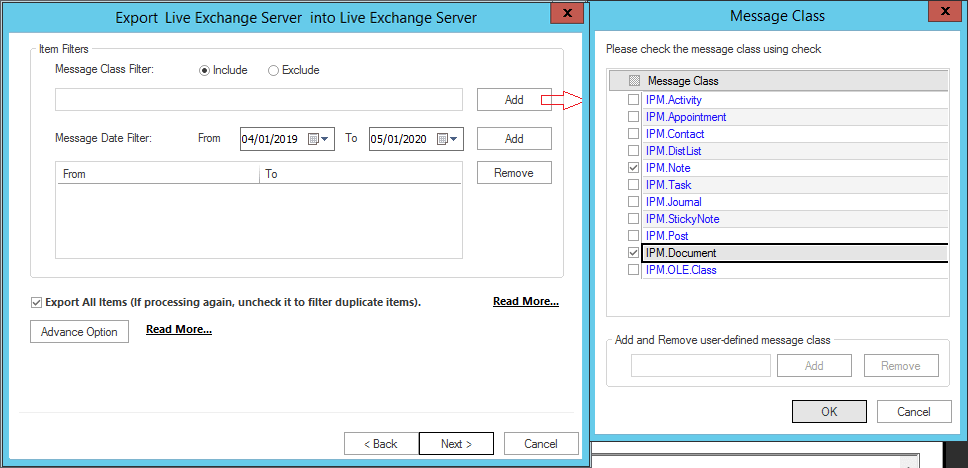
Task: Click Remove button for user-defined message class
Action: coord(901,366)
